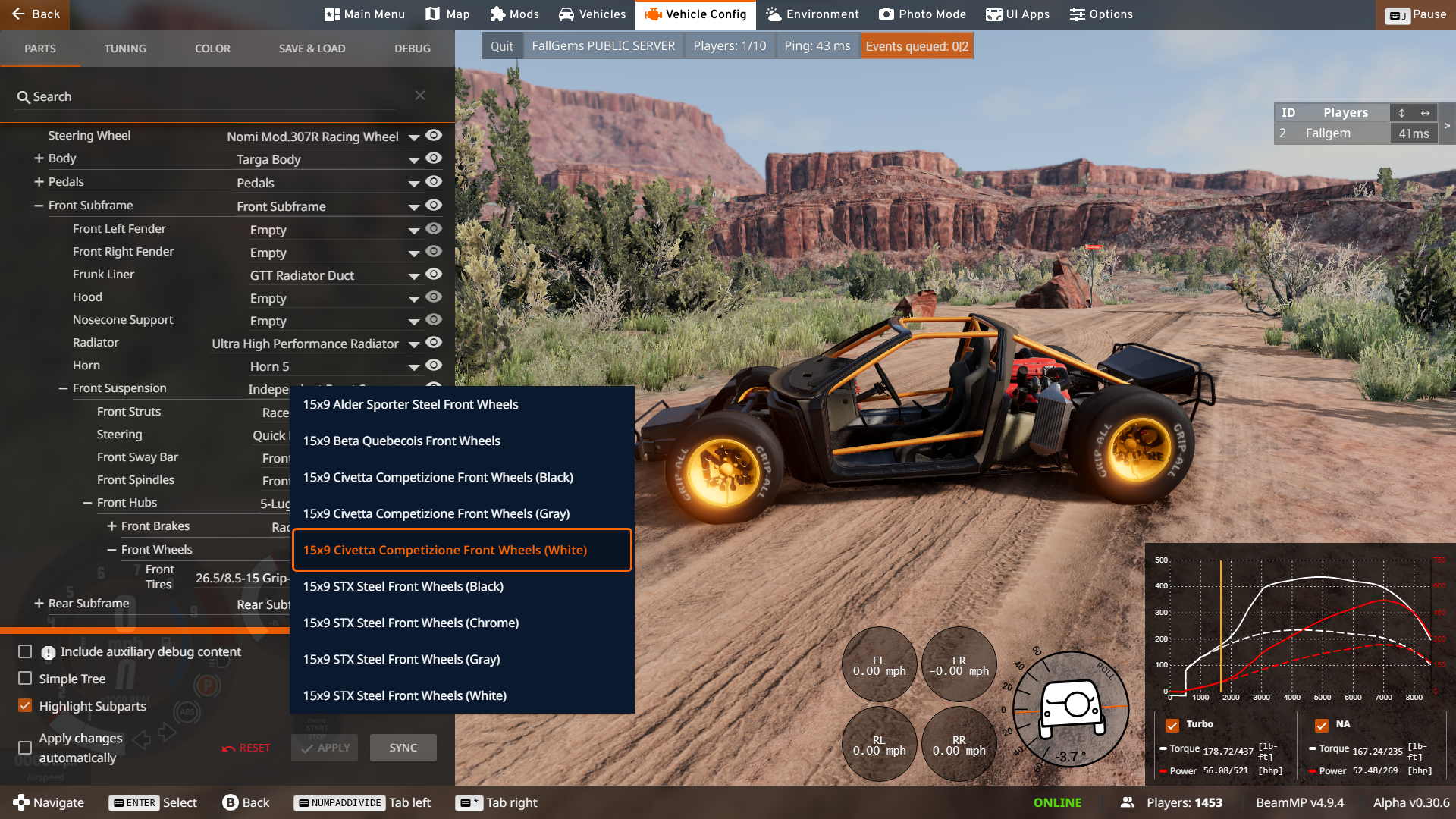
Task: Choose STX Steel Front Wheels (White)
Action: point(462,695)
